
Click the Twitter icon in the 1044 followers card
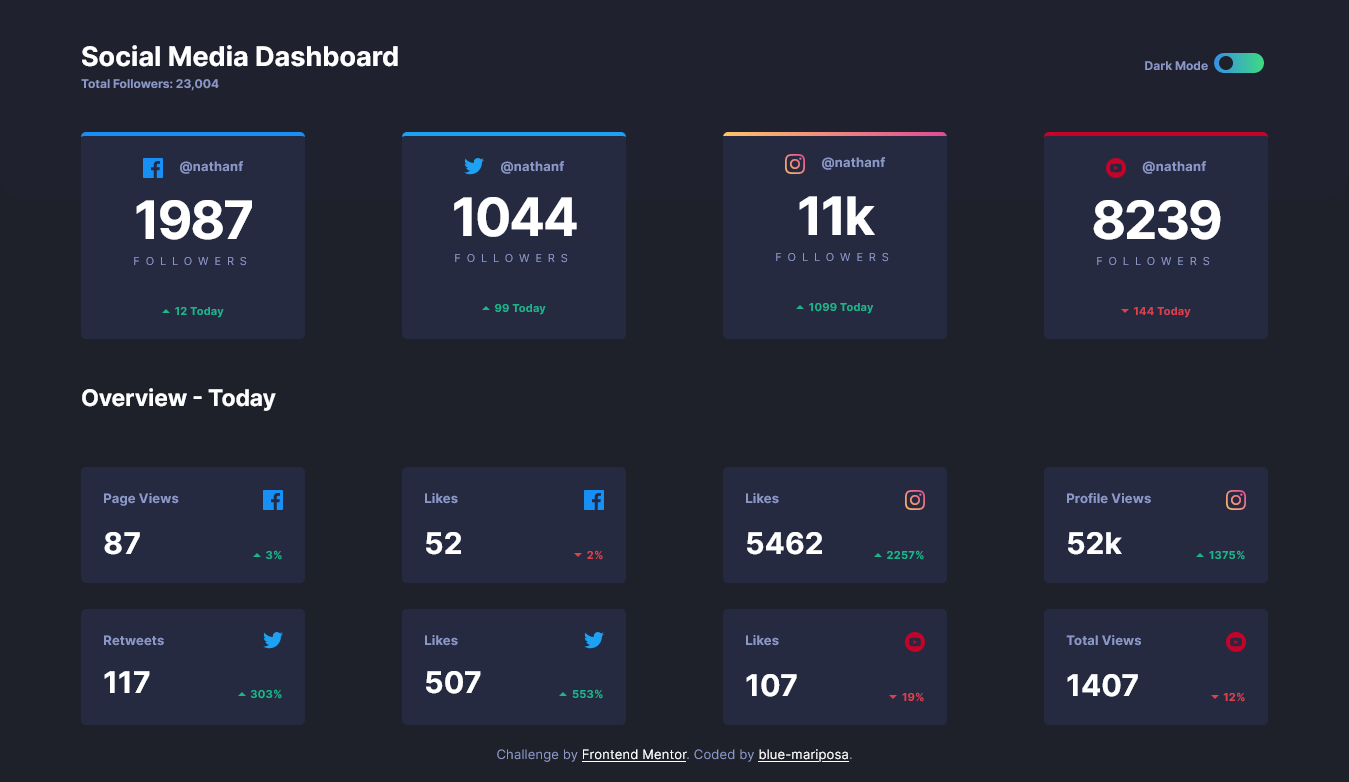pos(474,166)
